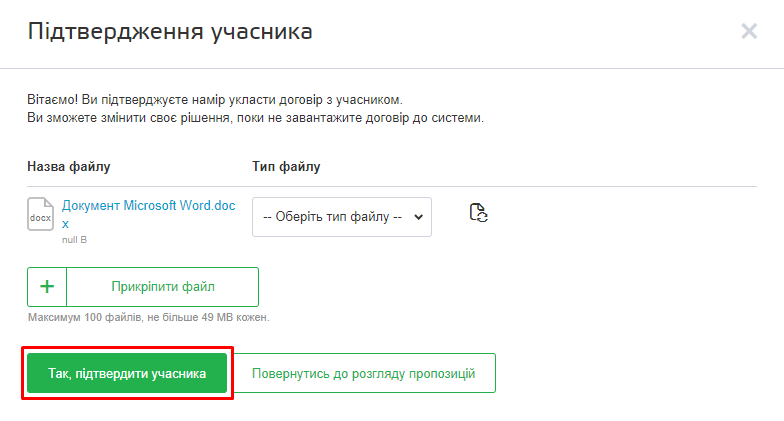Click the docx file type icon

click(x=40, y=215)
